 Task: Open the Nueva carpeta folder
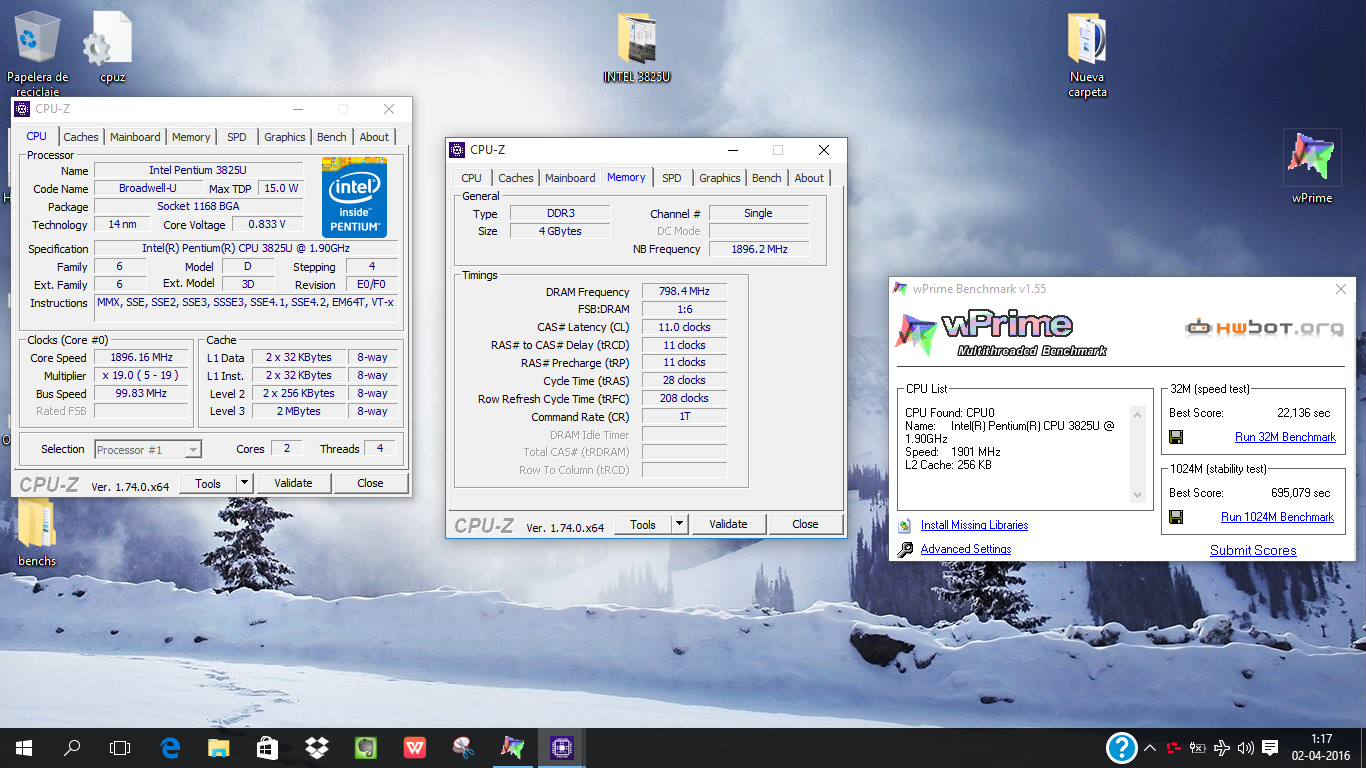point(1087,55)
